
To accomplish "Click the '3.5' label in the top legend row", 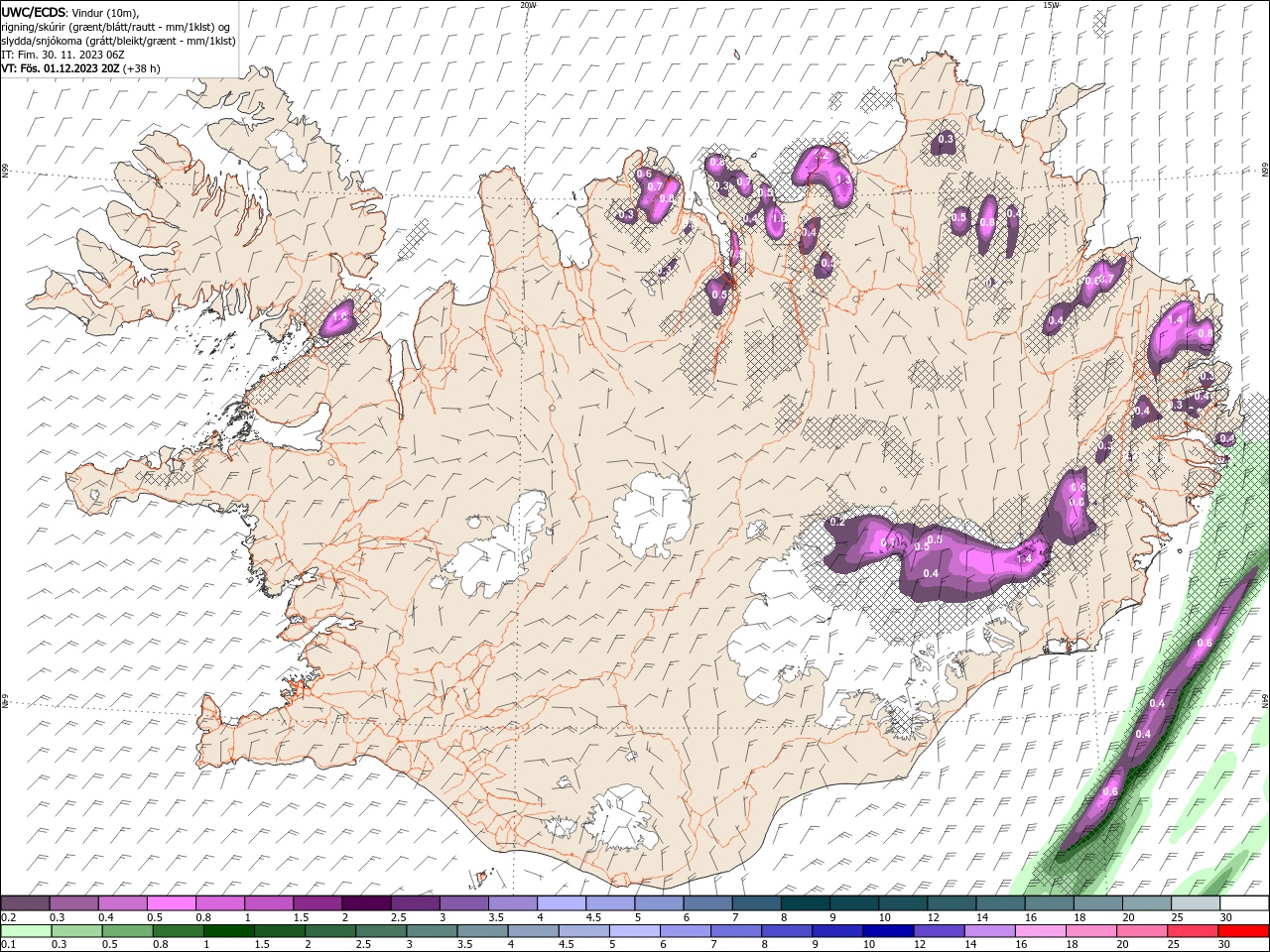I will pyautogui.click(x=495, y=917).
